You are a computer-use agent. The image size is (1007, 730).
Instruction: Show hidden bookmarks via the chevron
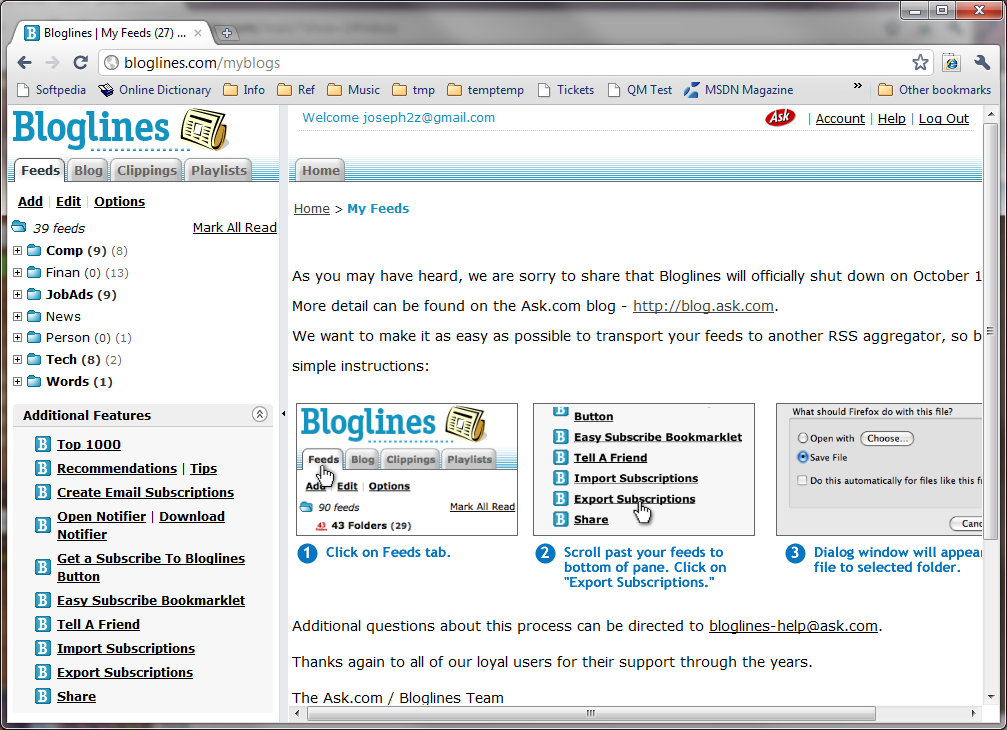click(x=857, y=86)
